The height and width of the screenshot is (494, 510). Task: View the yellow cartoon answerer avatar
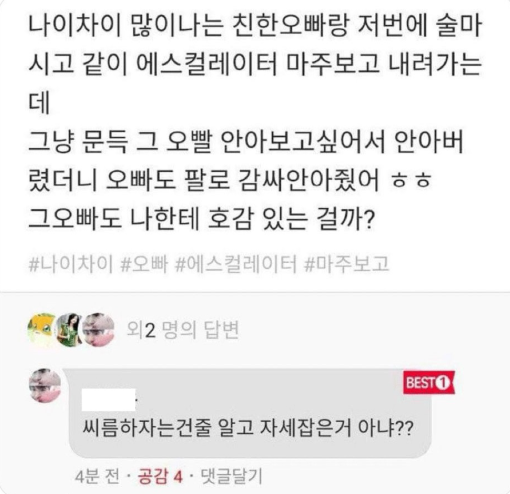(42, 330)
